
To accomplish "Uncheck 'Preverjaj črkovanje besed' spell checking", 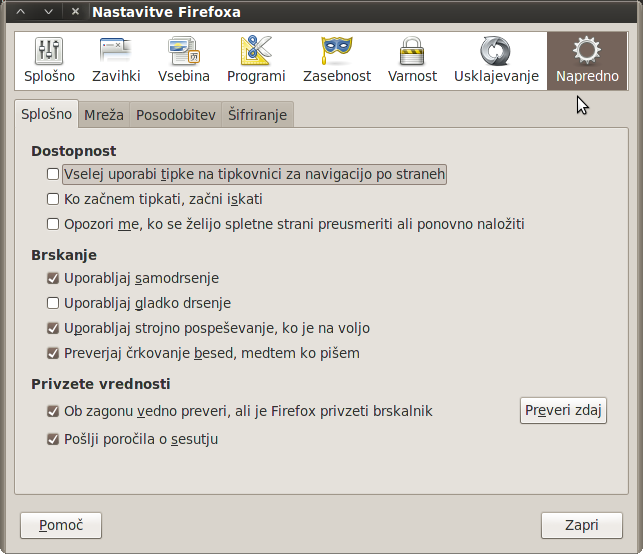I will [53, 353].
